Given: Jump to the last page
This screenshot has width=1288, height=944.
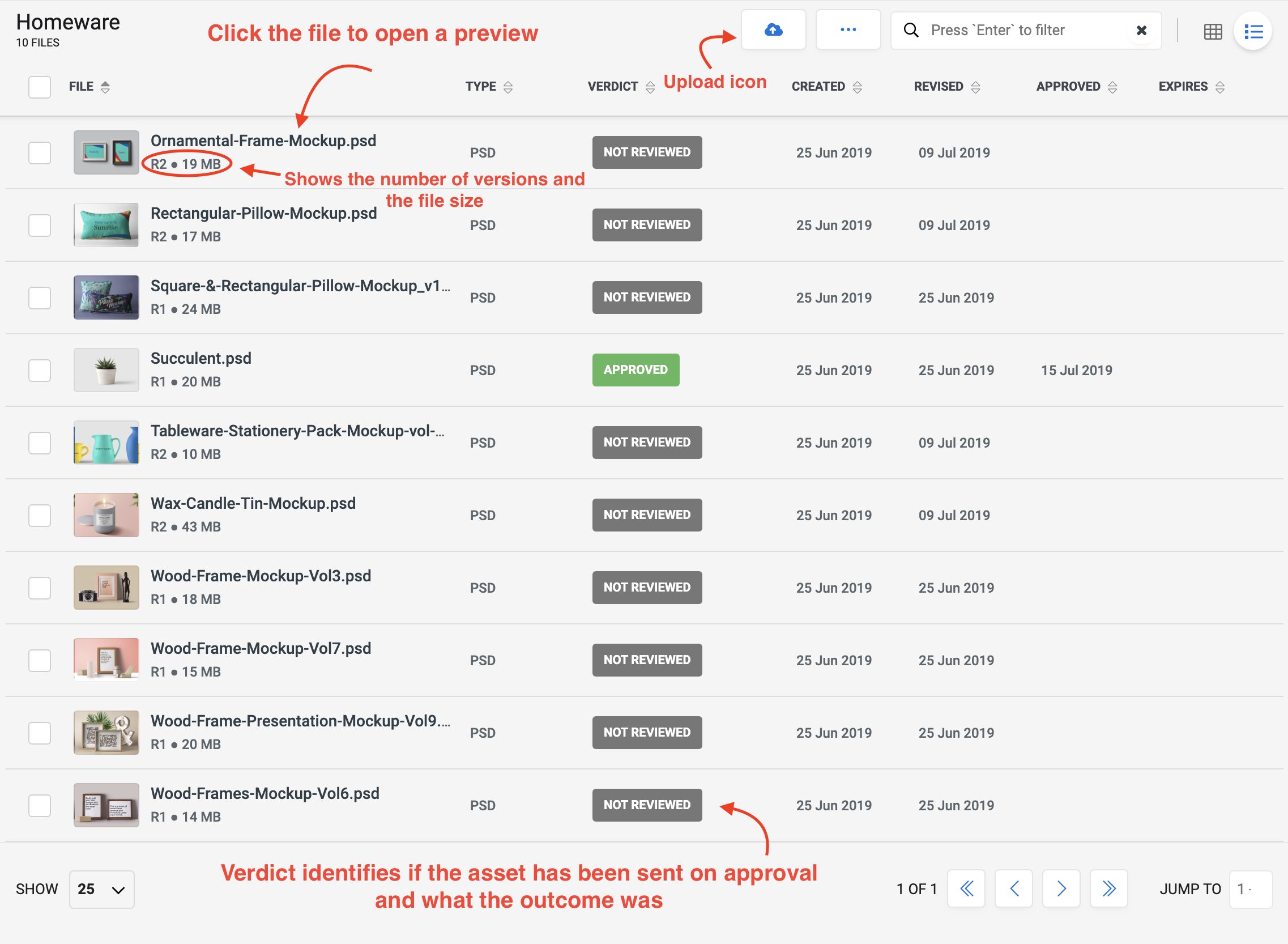Looking at the screenshot, I should (1108, 888).
